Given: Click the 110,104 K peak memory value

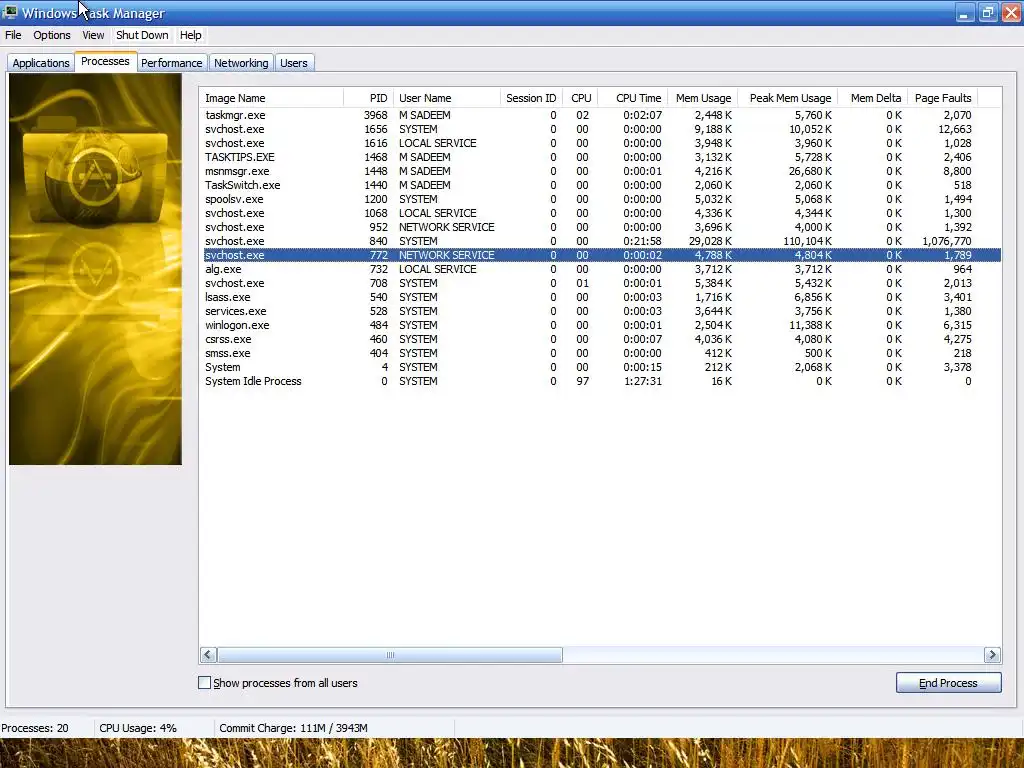Looking at the screenshot, I should click(x=807, y=242).
